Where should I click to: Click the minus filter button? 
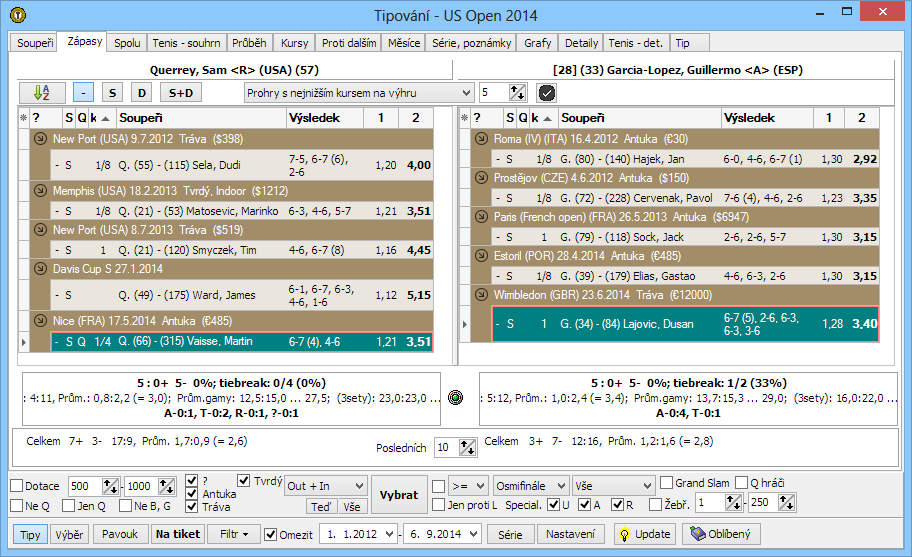pyautogui.click(x=83, y=92)
